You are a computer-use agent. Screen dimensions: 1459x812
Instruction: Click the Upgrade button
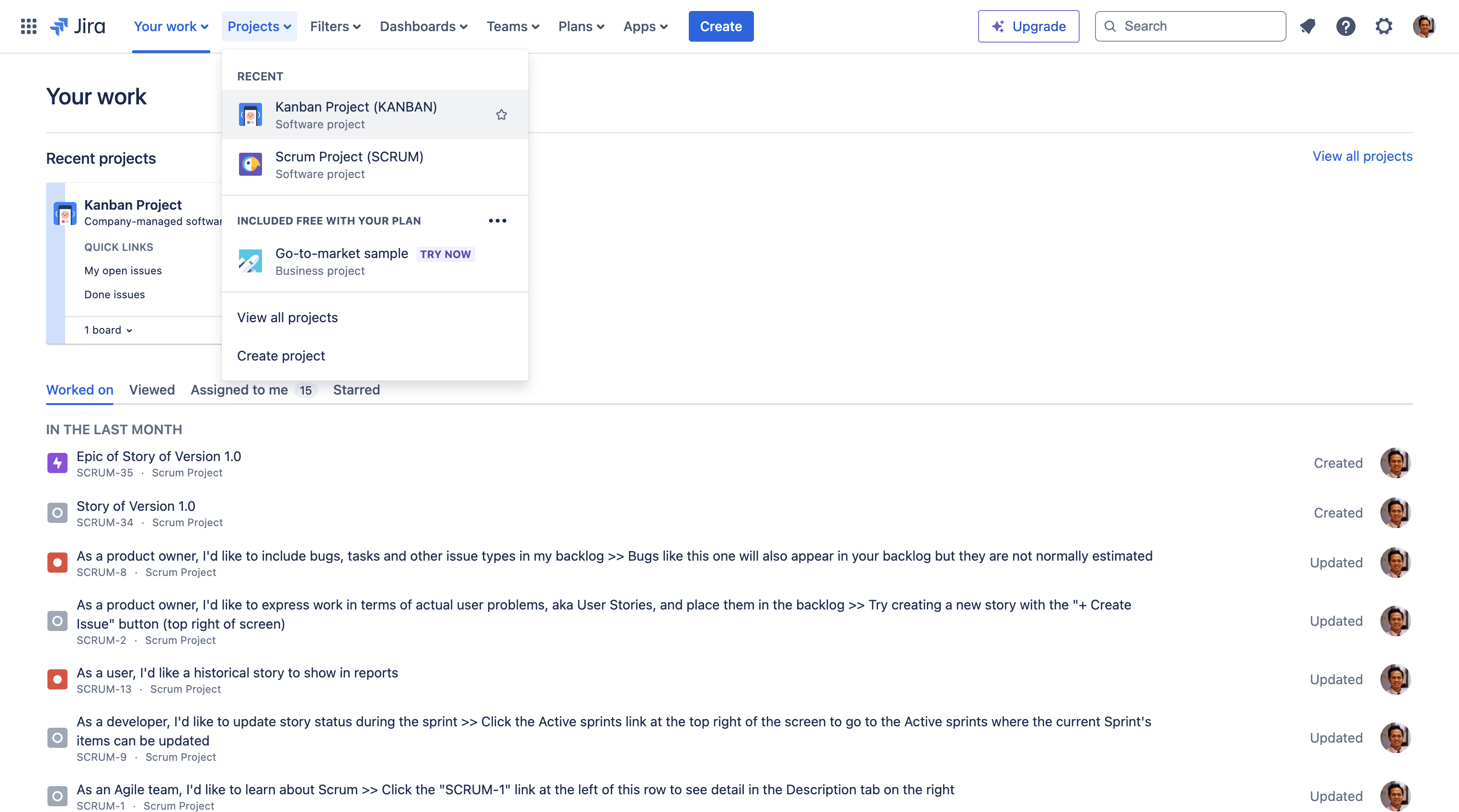pos(1028,26)
